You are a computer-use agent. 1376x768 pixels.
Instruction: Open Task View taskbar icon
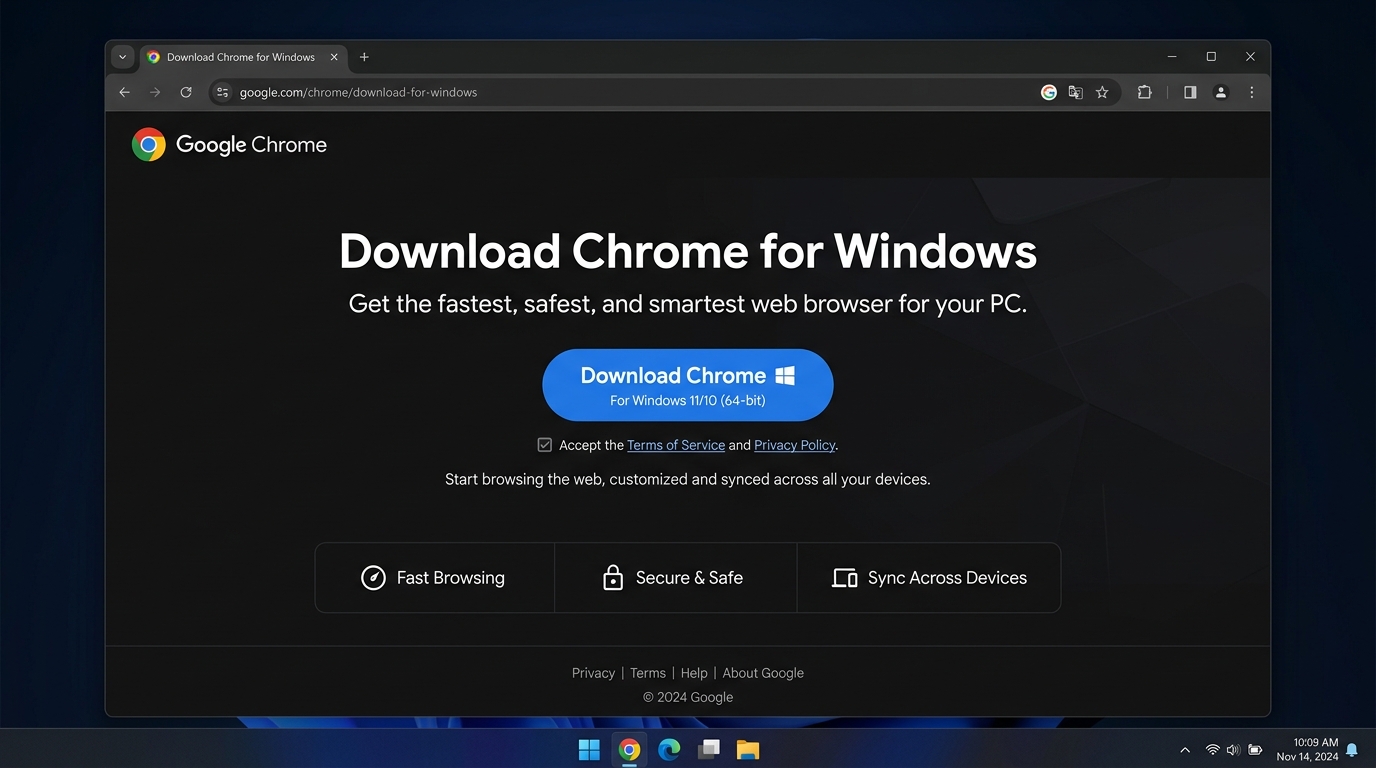tap(709, 749)
